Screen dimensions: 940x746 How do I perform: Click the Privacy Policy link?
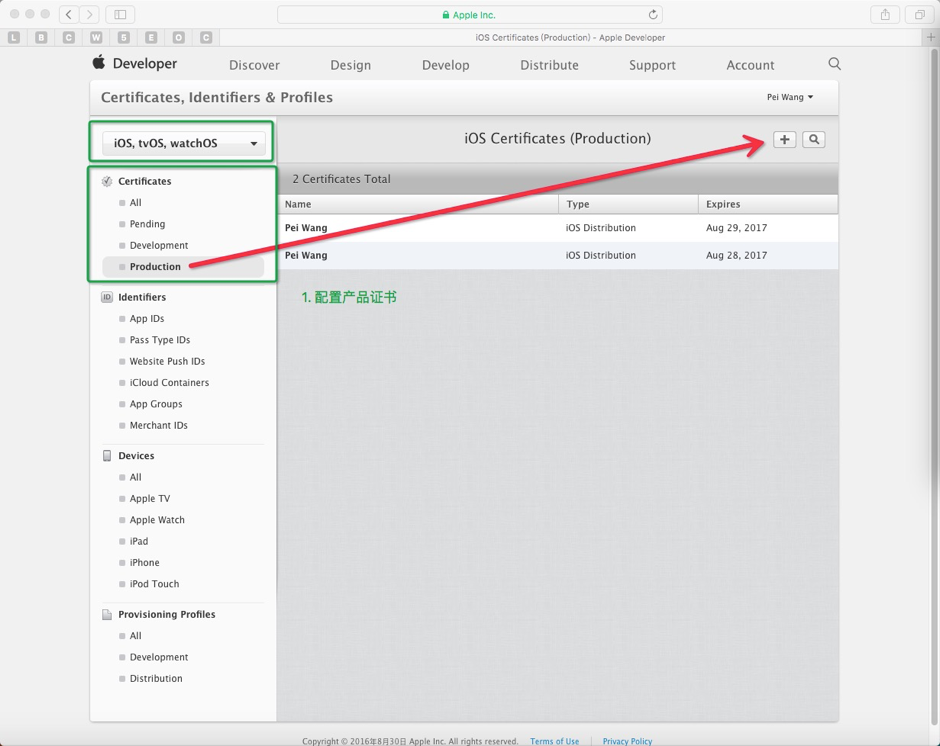tap(627, 741)
